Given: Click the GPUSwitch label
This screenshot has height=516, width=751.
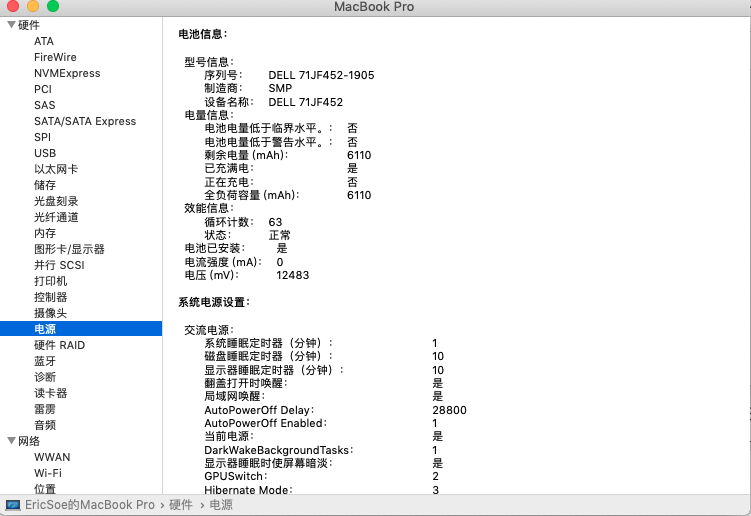Looking at the screenshot, I should 235,476.
